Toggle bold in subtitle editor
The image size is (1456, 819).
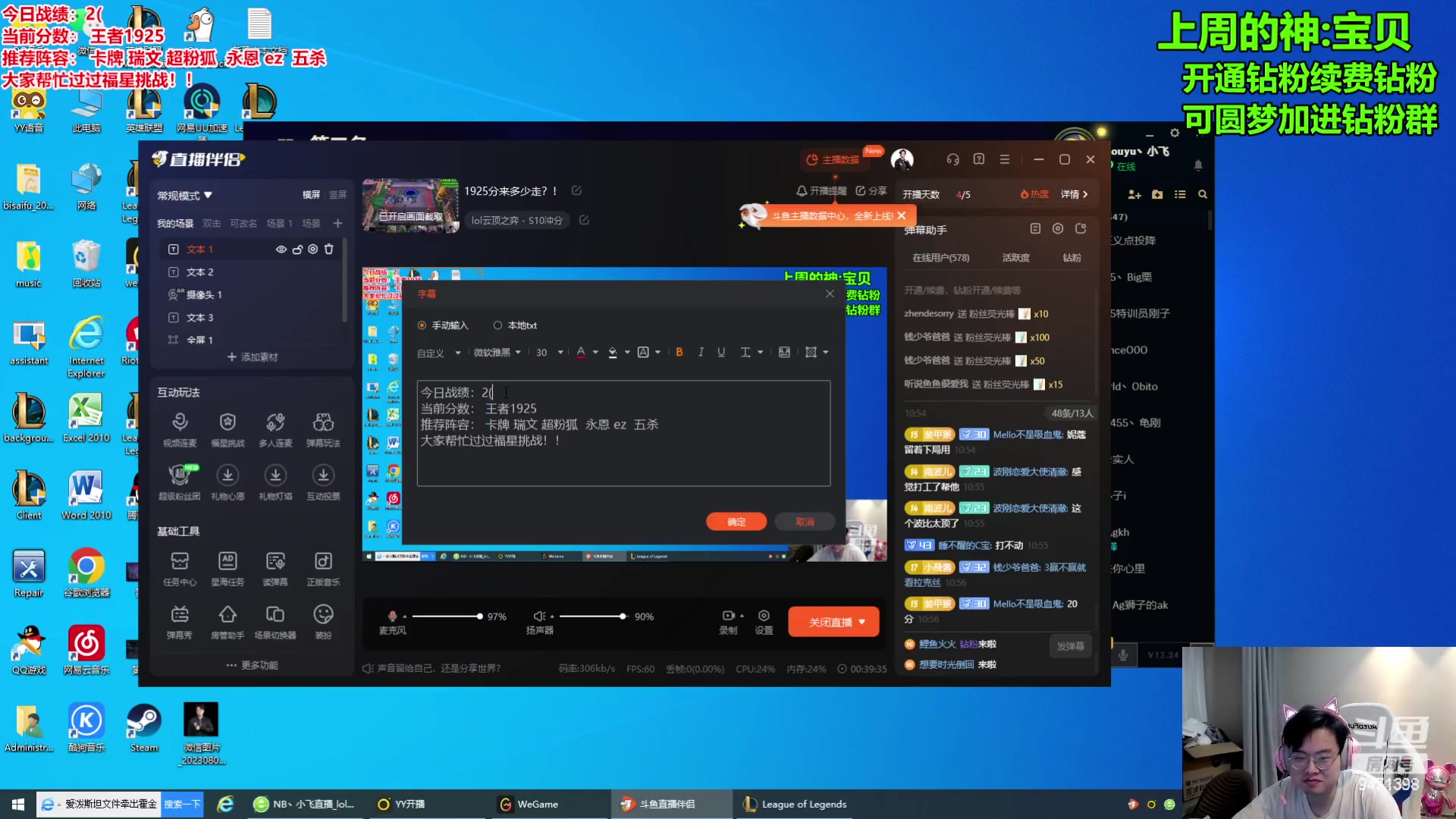(679, 352)
